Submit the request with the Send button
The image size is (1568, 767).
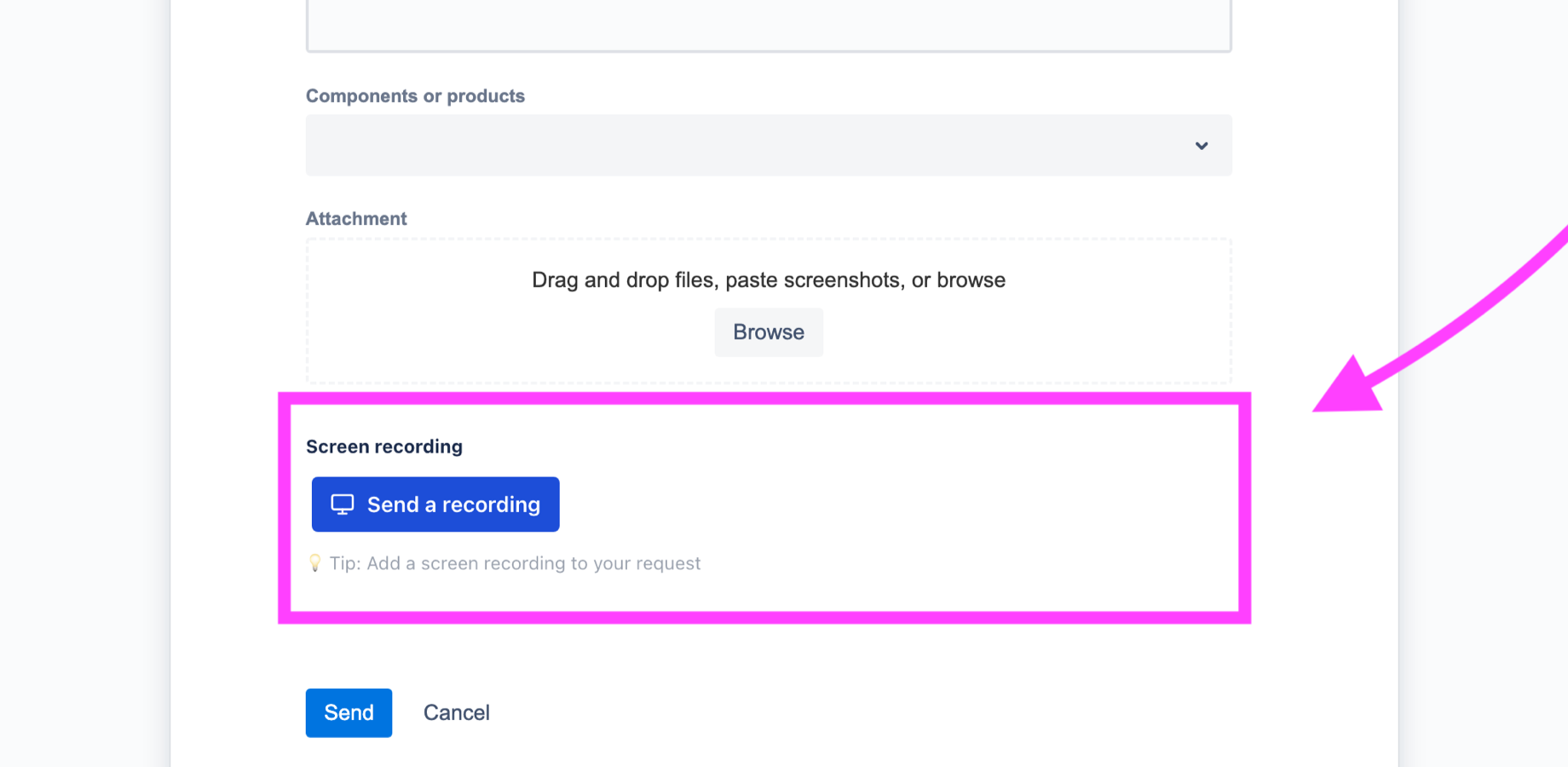pos(349,712)
